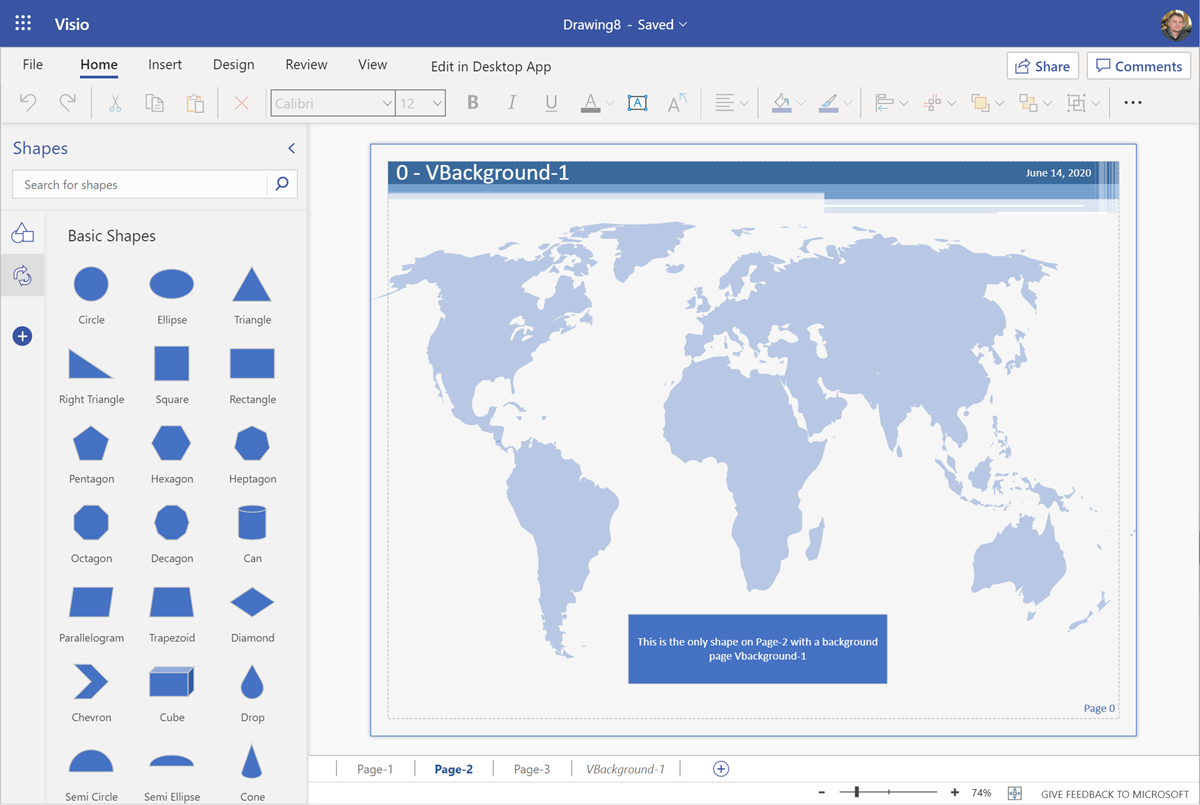Add a new page with plus icon
1200x805 pixels.
point(721,769)
